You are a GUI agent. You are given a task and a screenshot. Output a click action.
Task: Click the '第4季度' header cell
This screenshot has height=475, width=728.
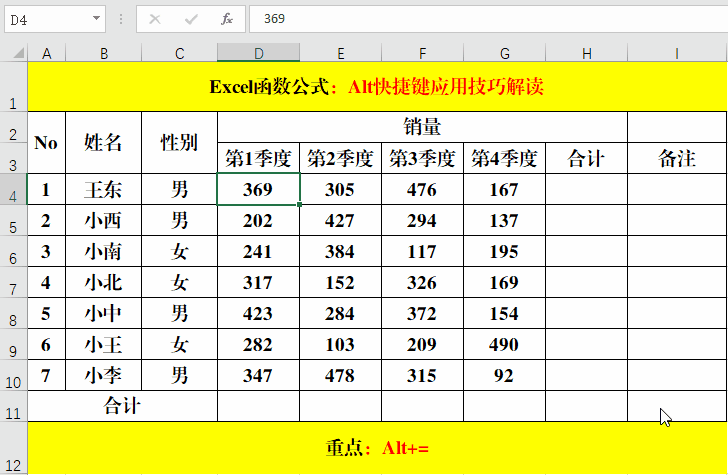[504, 158]
